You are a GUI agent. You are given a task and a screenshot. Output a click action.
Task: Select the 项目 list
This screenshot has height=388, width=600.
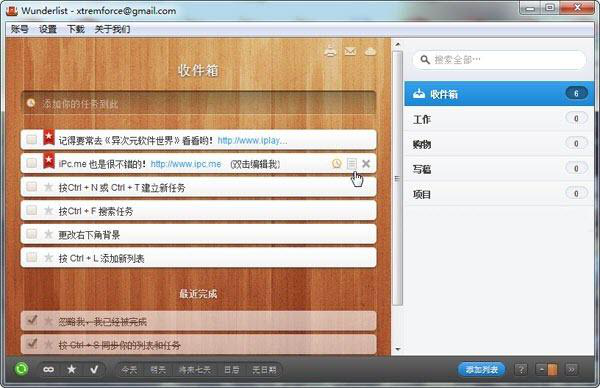[499, 194]
